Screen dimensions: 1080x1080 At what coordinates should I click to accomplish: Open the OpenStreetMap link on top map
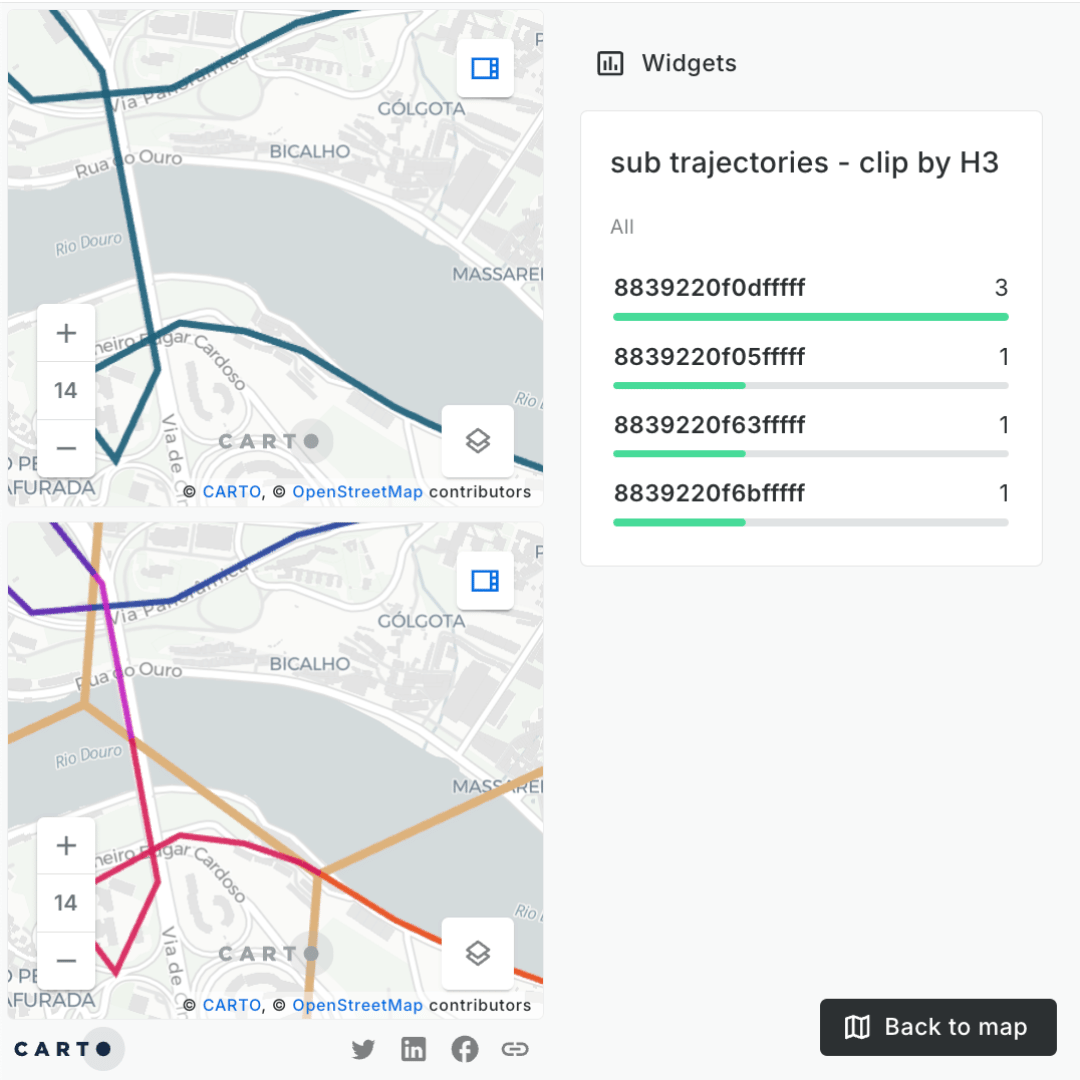tap(357, 492)
